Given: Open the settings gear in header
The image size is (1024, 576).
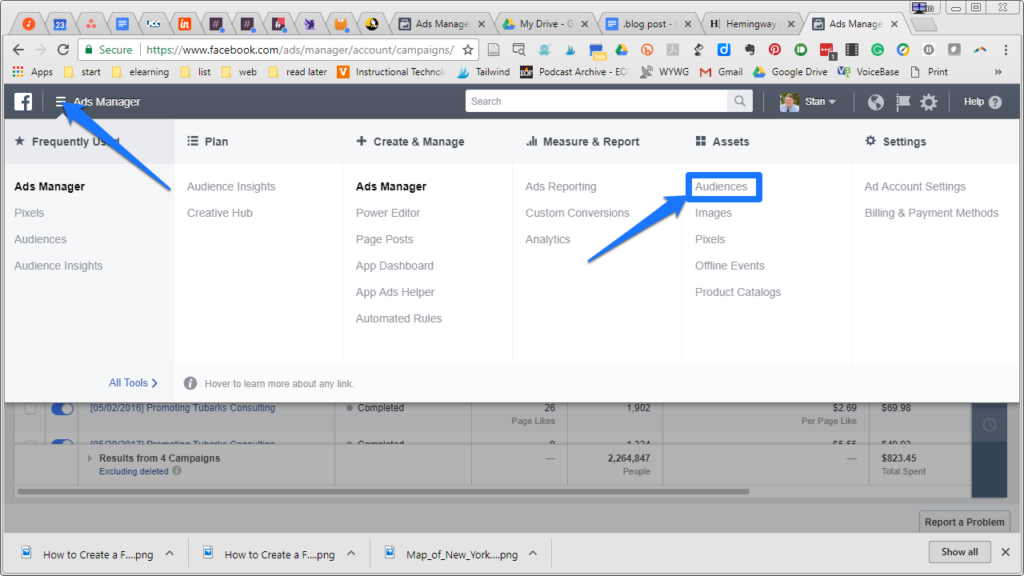Looking at the screenshot, I should pos(929,102).
